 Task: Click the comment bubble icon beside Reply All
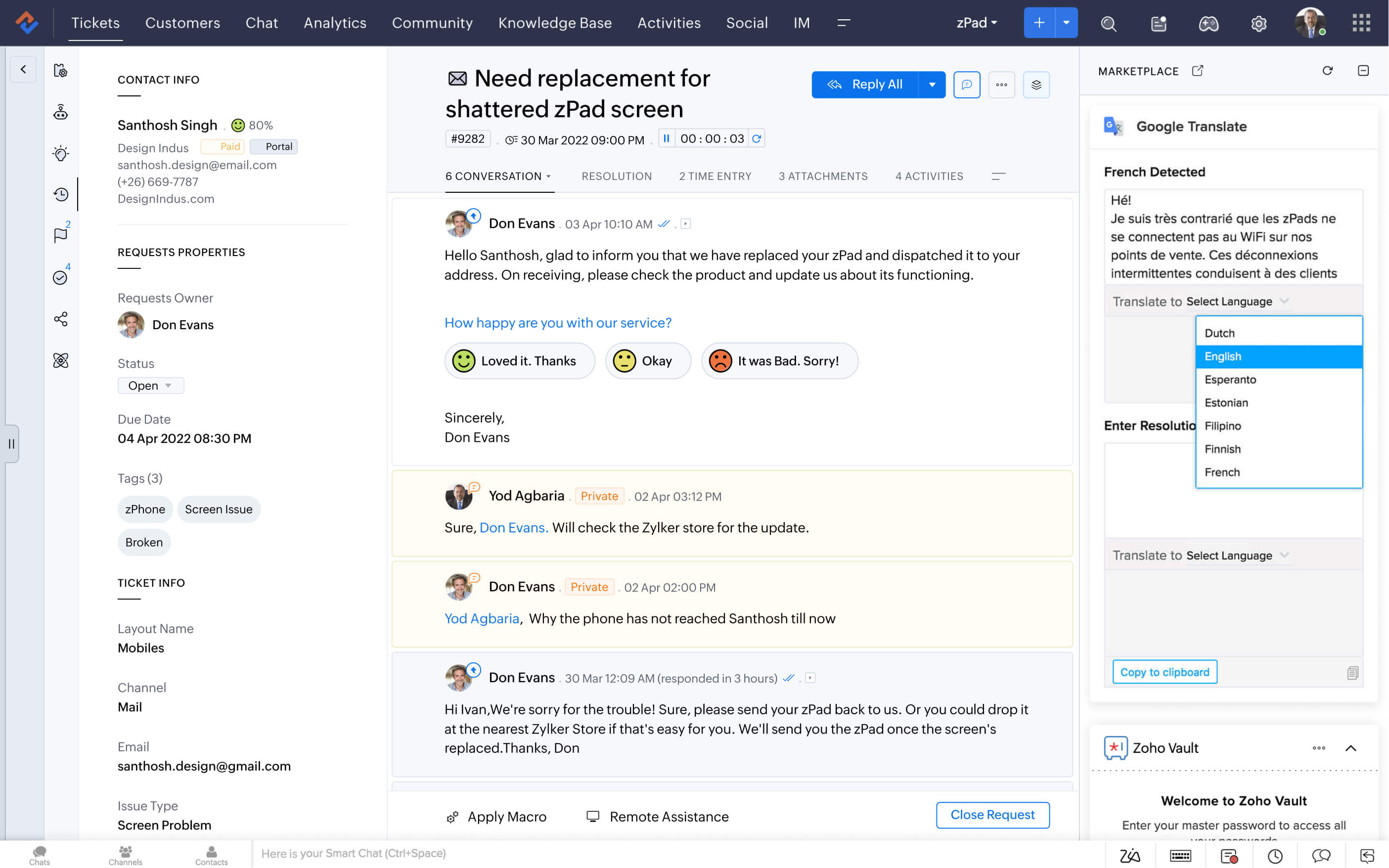point(966,85)
